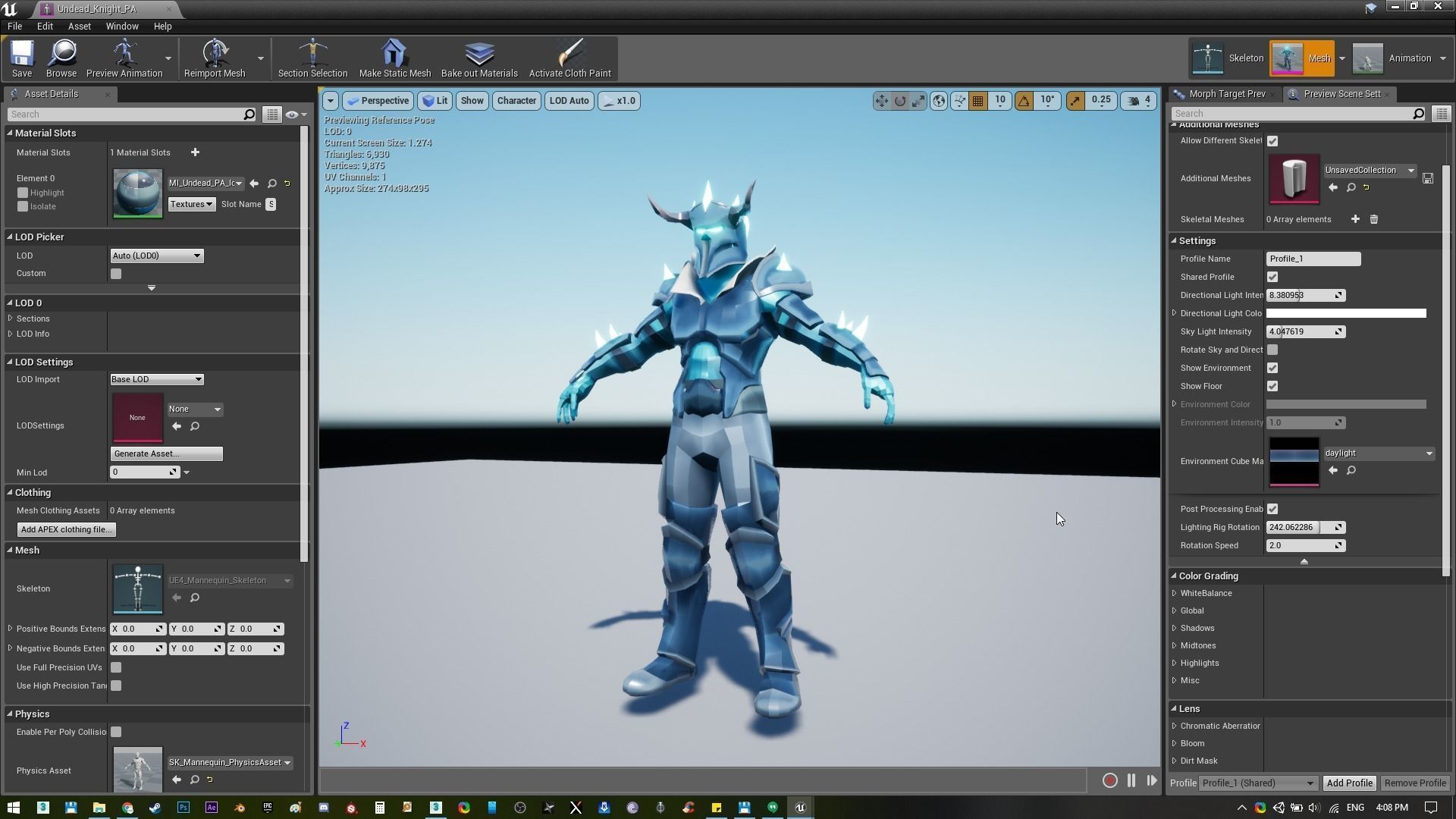
Task: Toggle rotation snap angle icon
Action: (x=1024, y=101)
